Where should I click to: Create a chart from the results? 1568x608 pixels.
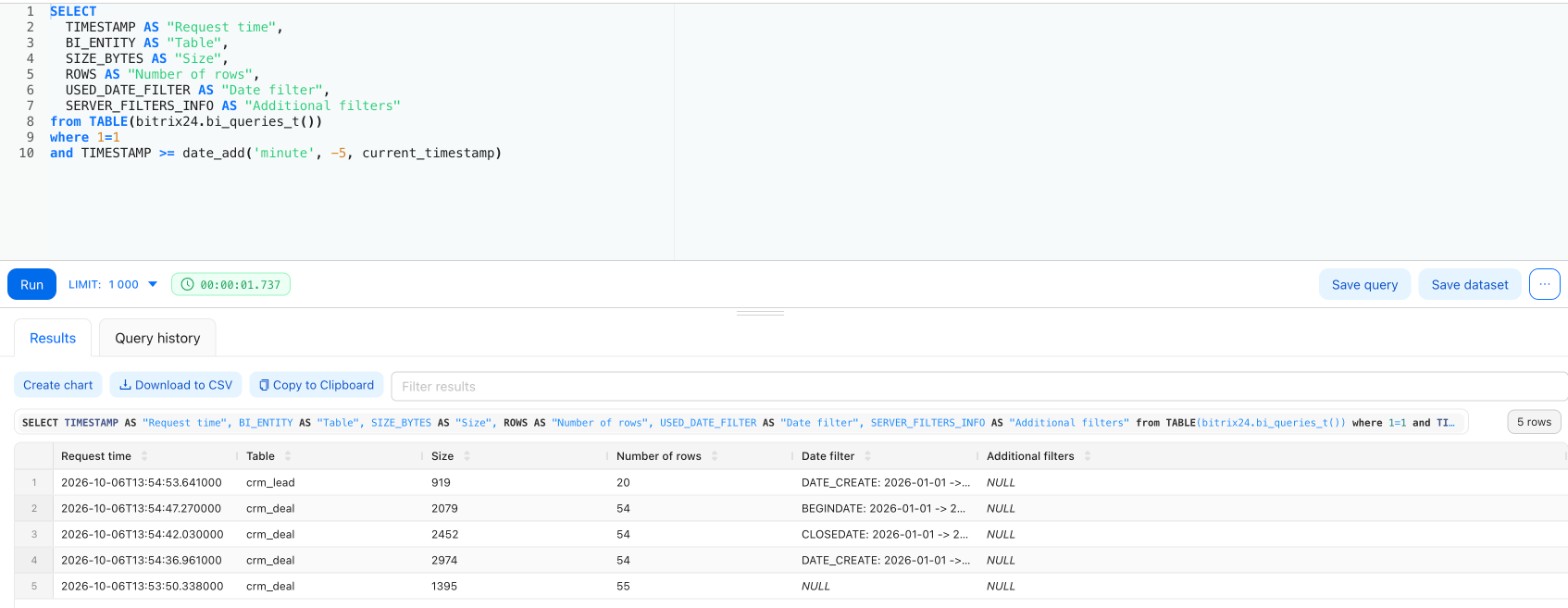click(x=58, y=385)
